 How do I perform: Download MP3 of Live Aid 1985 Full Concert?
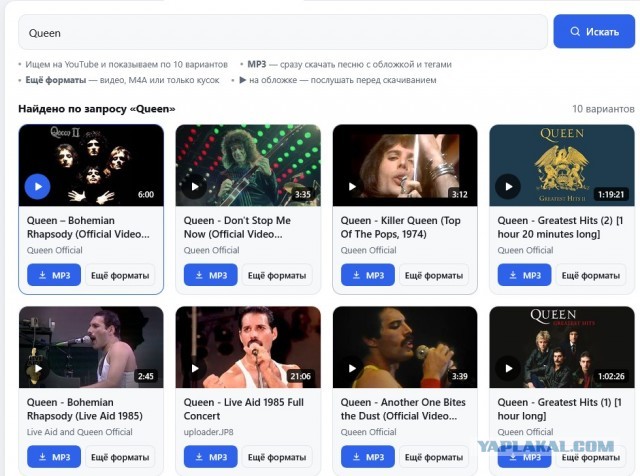point(211,457)
